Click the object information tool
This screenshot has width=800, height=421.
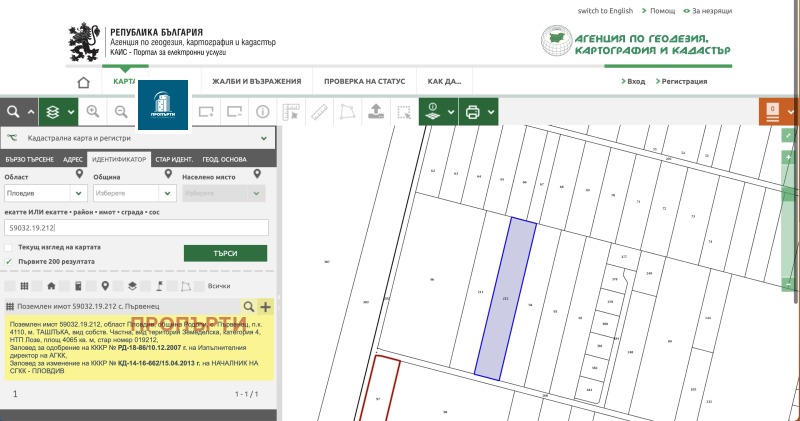point(264,112)
